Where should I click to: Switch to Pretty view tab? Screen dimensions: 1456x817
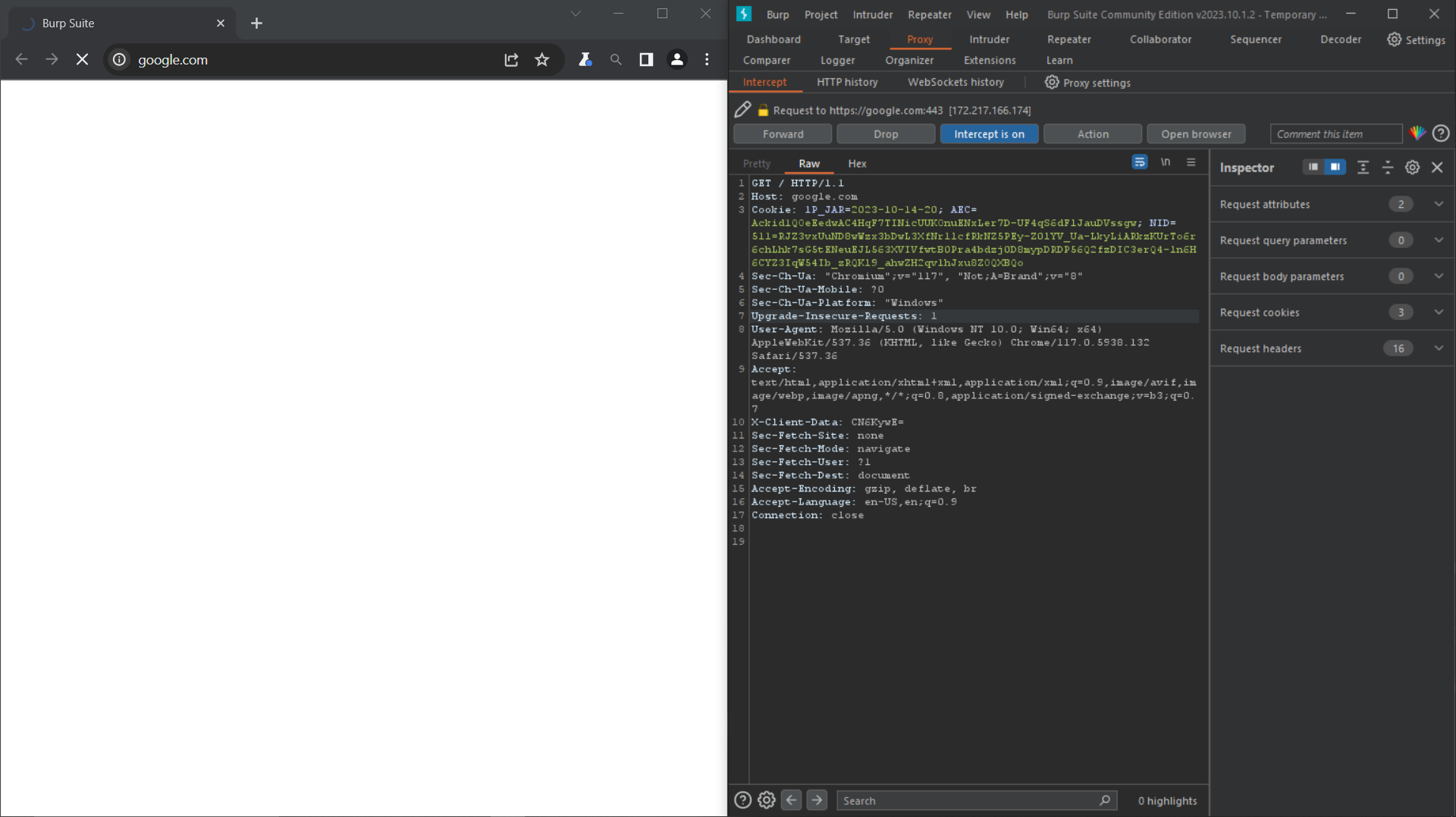(756, 163)
